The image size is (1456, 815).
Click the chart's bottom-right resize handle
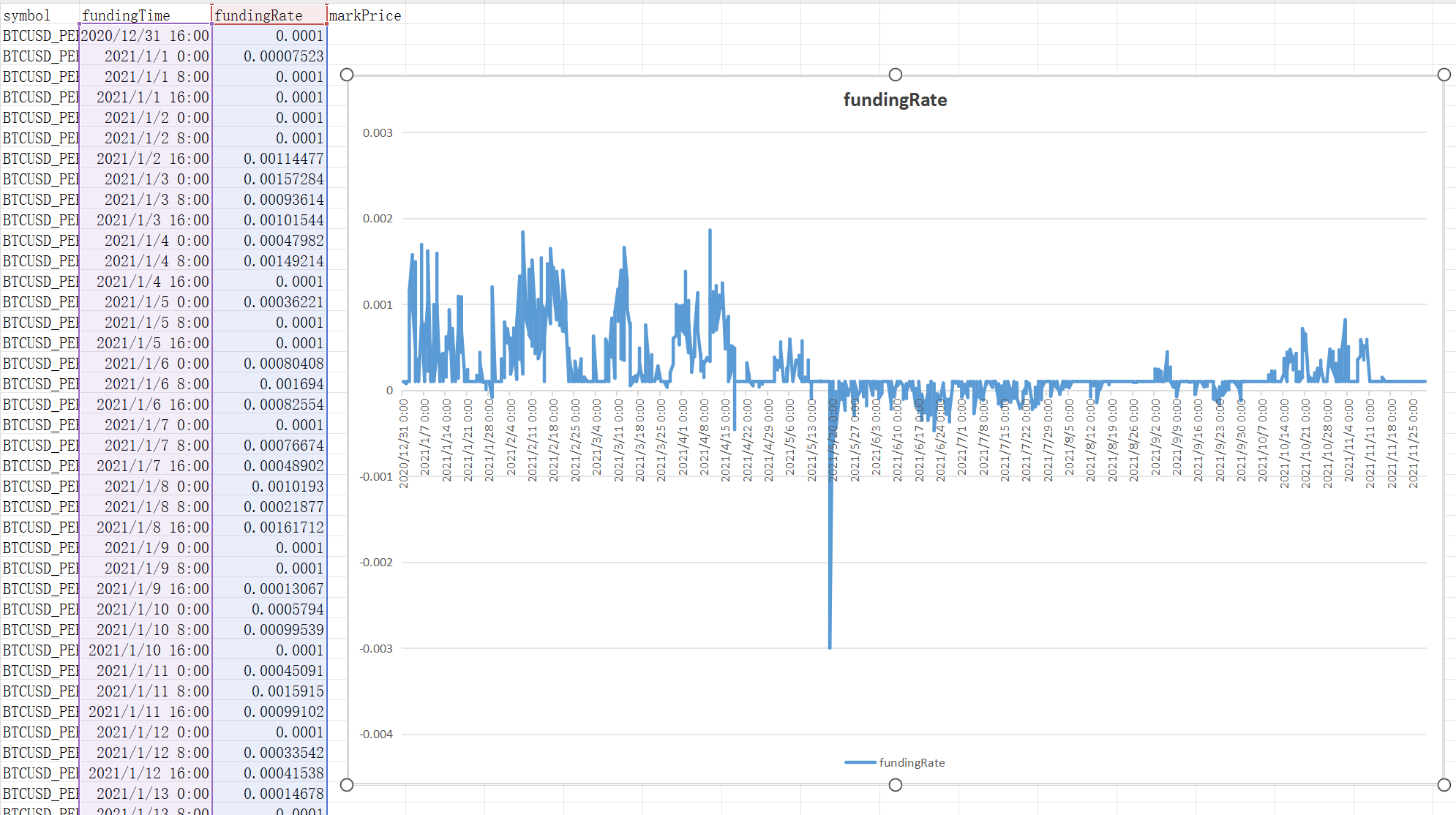pos(1444,784)
